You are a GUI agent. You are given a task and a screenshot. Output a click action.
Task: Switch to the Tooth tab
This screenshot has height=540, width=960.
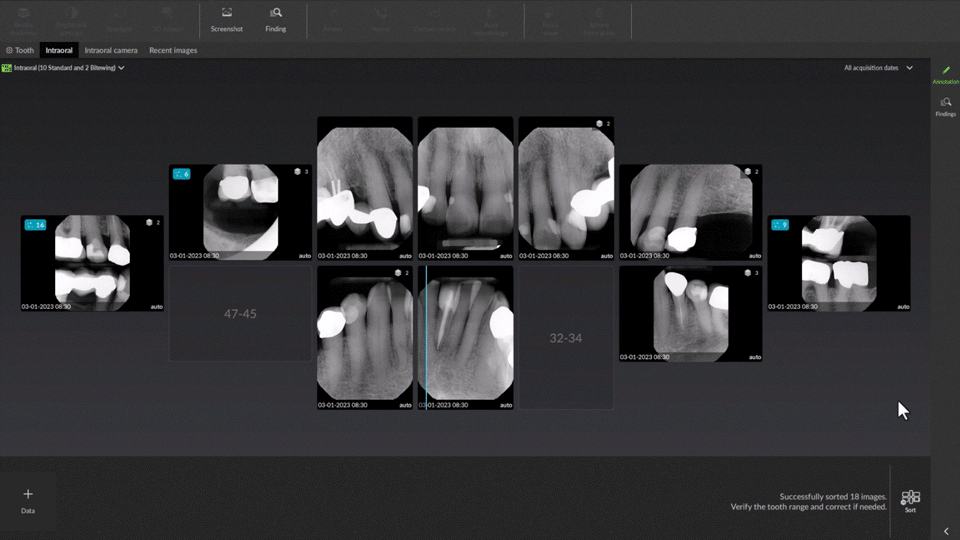[x=20, y=50]
